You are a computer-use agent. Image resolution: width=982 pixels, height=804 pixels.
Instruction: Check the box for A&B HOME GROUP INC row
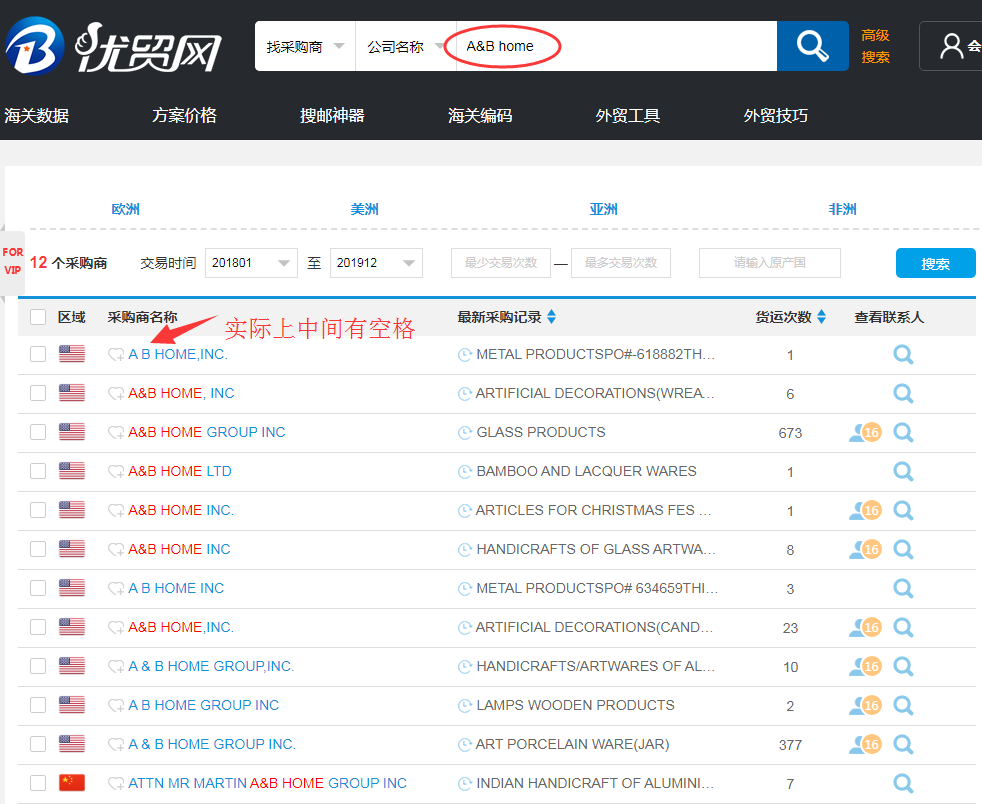(x=38, y=431)
